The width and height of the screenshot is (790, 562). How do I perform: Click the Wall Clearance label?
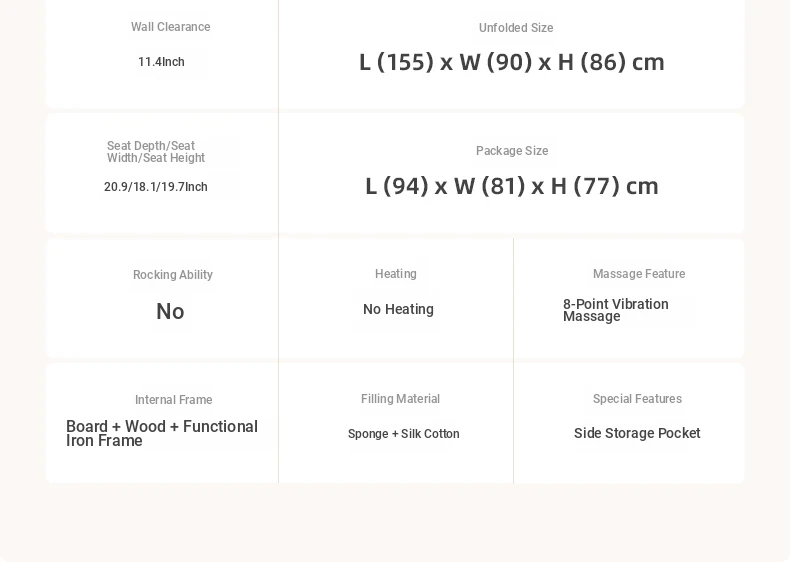click(170, 27)
